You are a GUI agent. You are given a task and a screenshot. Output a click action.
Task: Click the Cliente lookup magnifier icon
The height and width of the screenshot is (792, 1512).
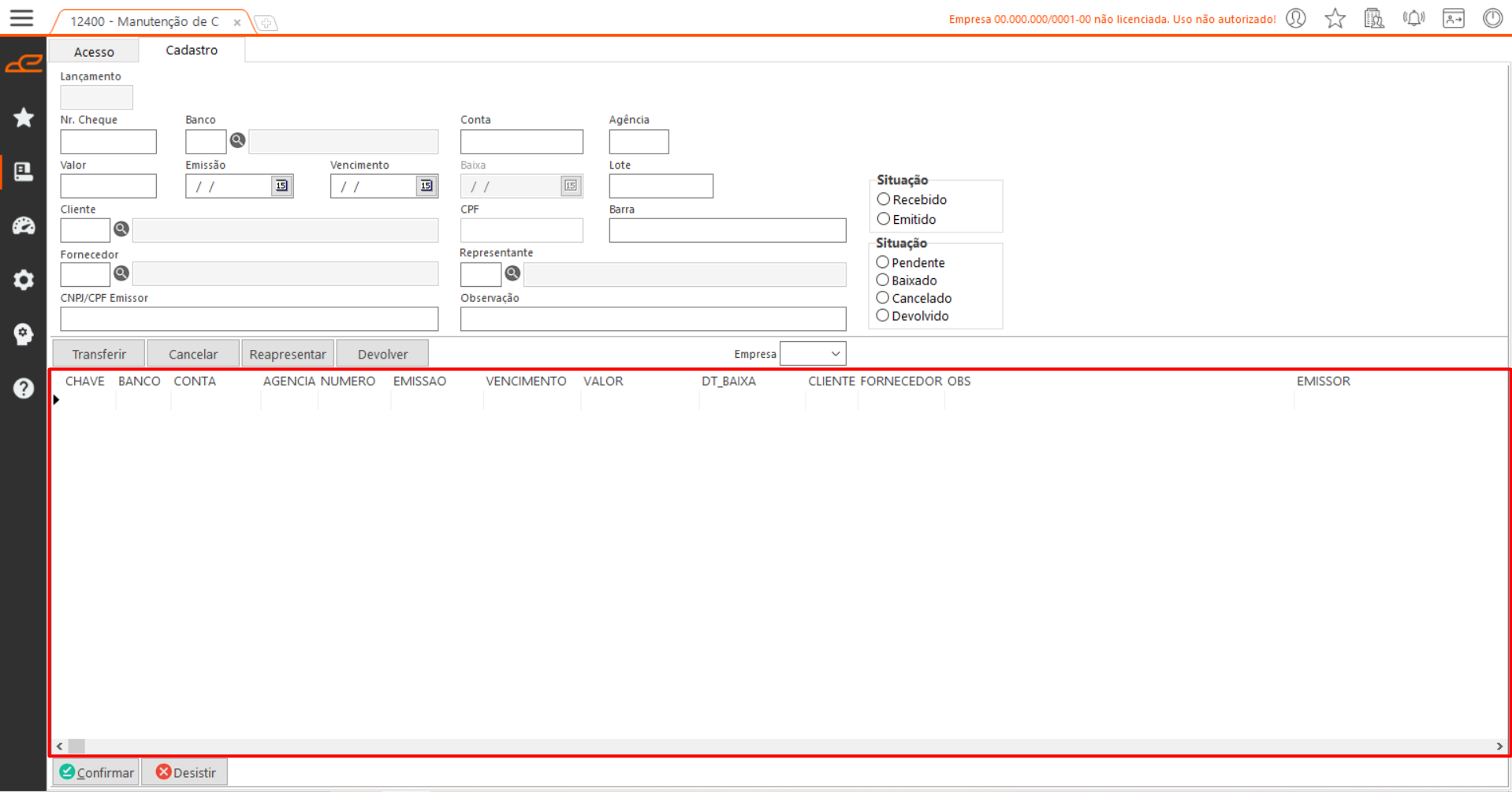(121, 229)
